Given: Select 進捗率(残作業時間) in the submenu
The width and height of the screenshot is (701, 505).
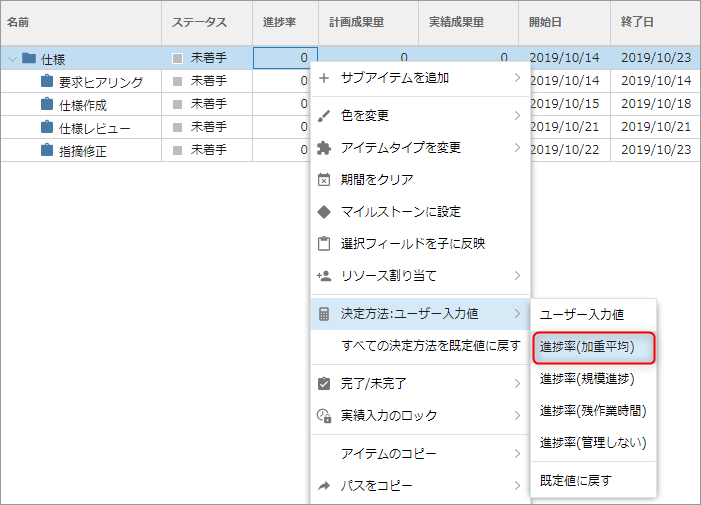Looking at the screenshot, I should (593, 411).
